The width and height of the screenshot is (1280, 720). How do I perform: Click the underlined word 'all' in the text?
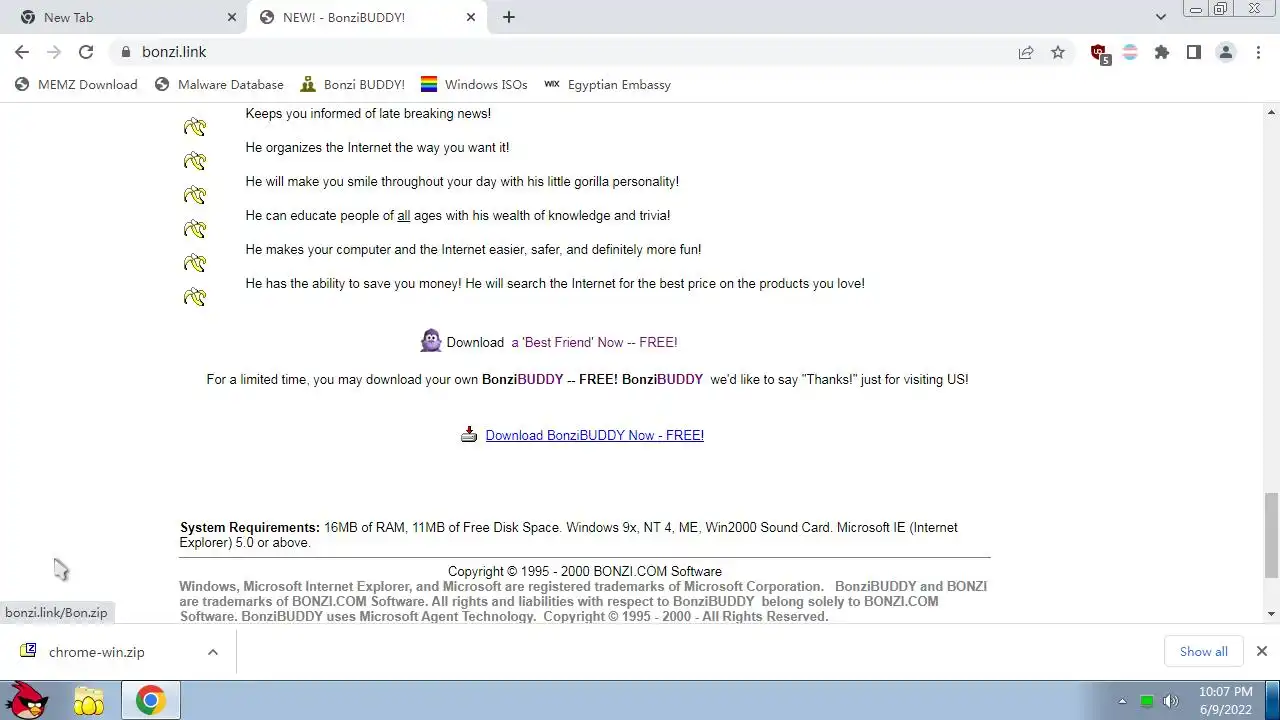[x=404, y=215]
